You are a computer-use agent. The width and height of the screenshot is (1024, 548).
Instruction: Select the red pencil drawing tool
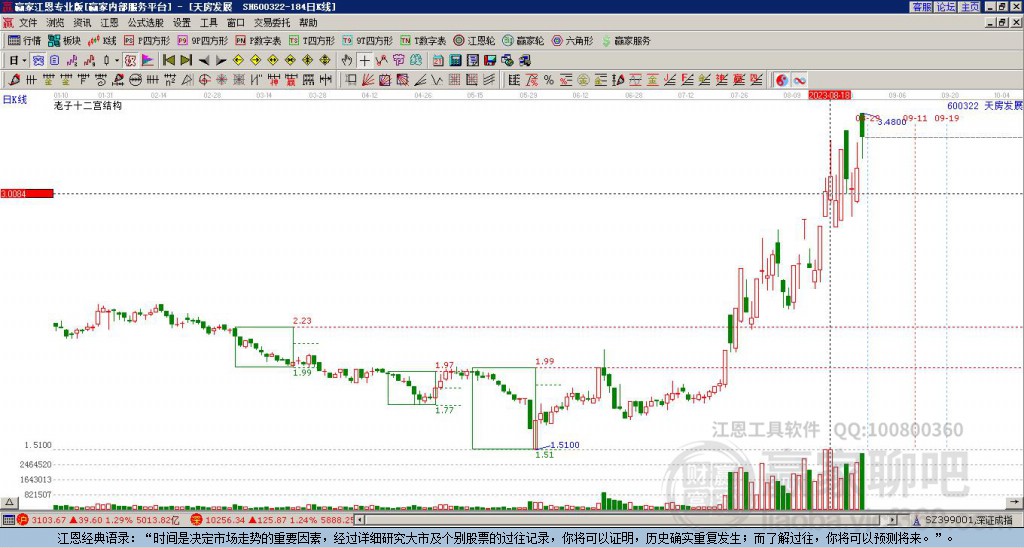[x=14, y=80]
